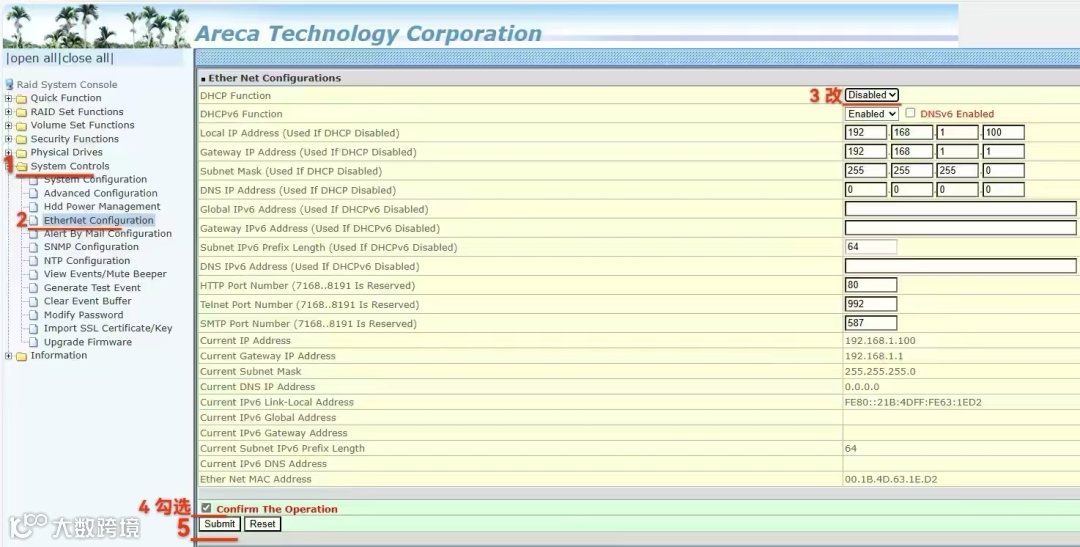
Task: Open the DHCPv6 Function dropdown
Action: (871, 114)
